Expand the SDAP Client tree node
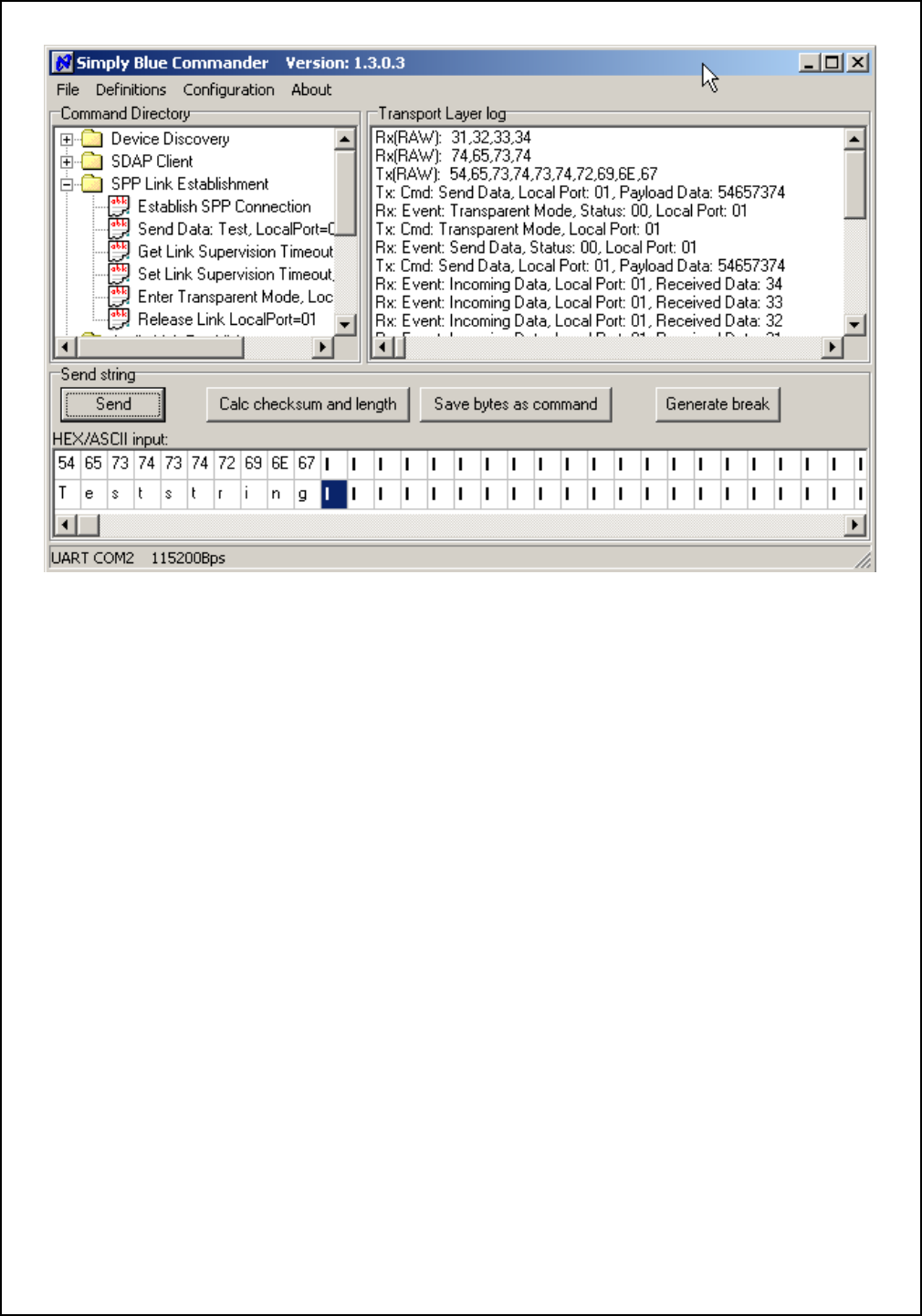 pyautogui.click(x=67, y=162)
